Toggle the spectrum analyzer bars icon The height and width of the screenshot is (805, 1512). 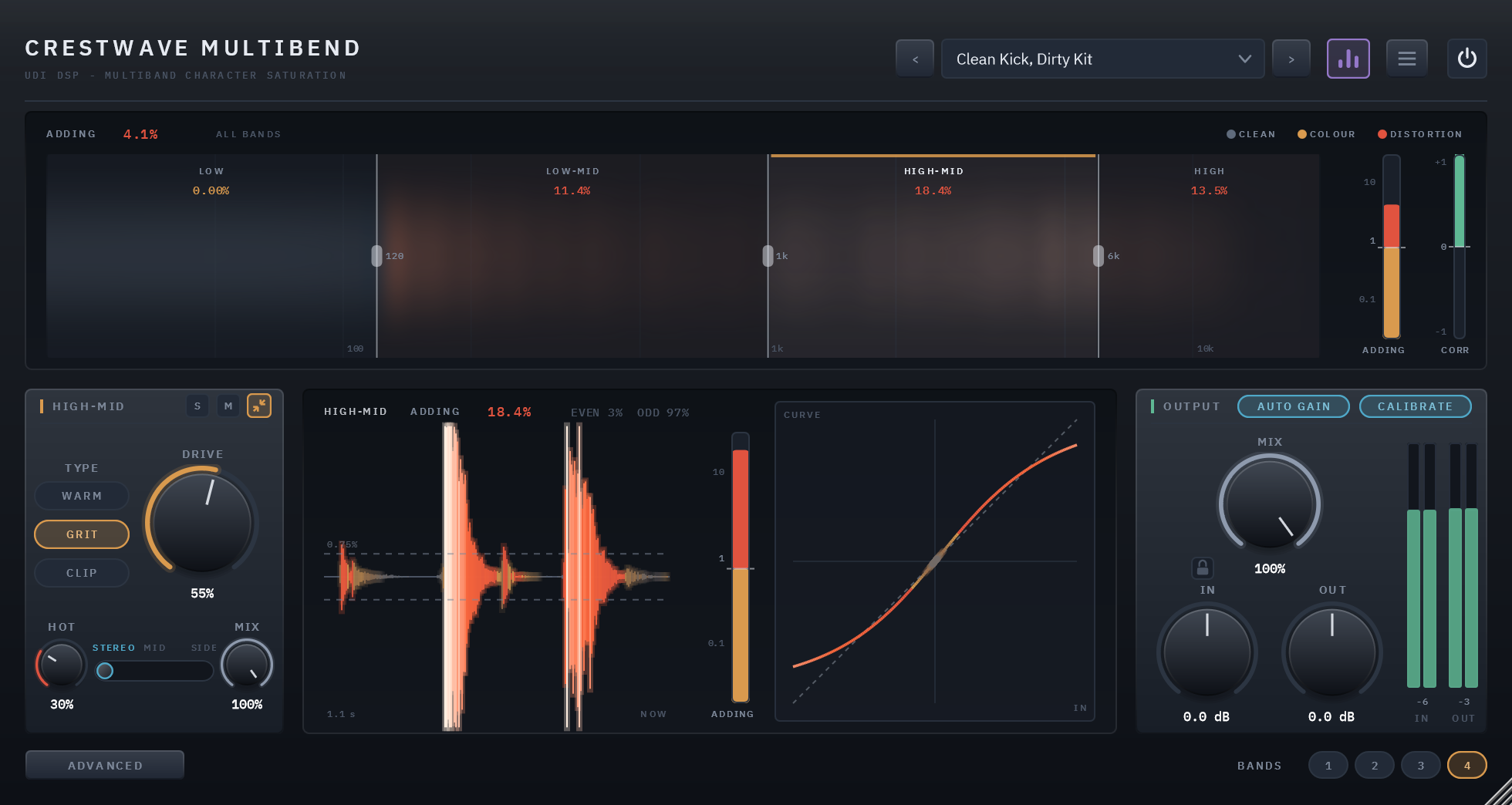point(1348,59)
